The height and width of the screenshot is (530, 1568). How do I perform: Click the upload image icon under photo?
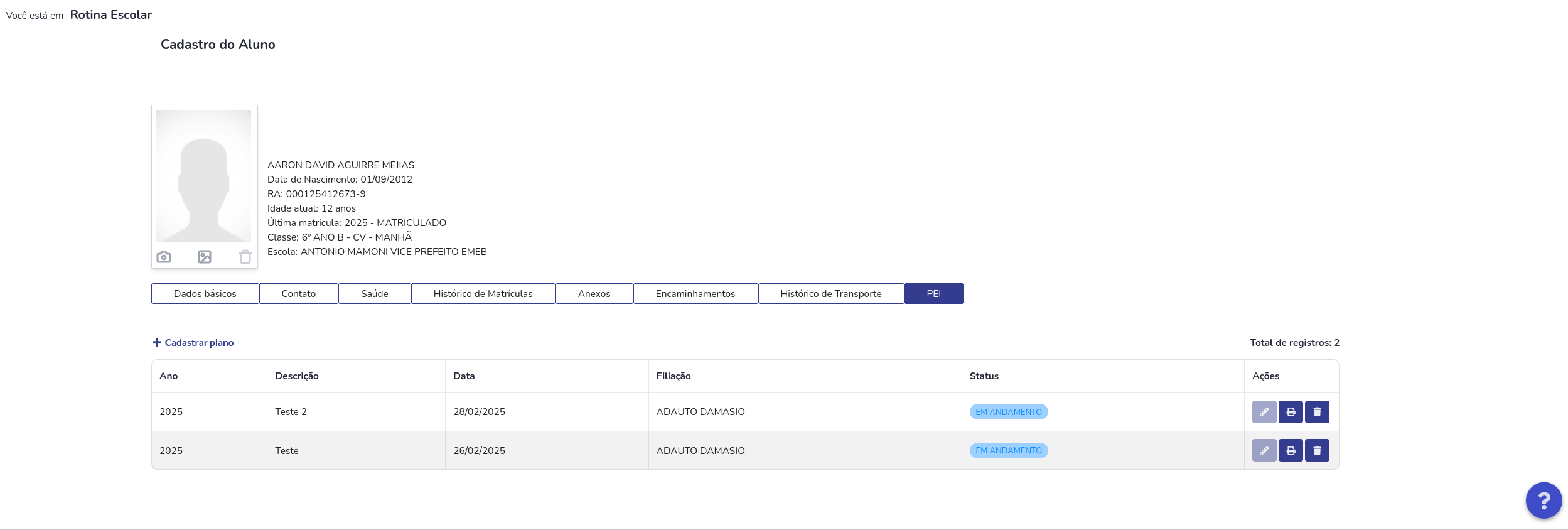[205, 257]
